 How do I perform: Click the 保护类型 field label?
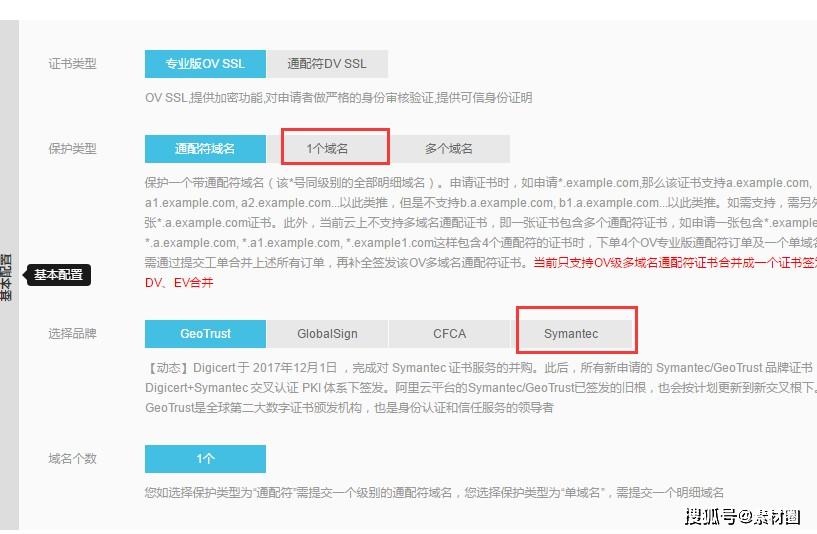coord(72,149)
